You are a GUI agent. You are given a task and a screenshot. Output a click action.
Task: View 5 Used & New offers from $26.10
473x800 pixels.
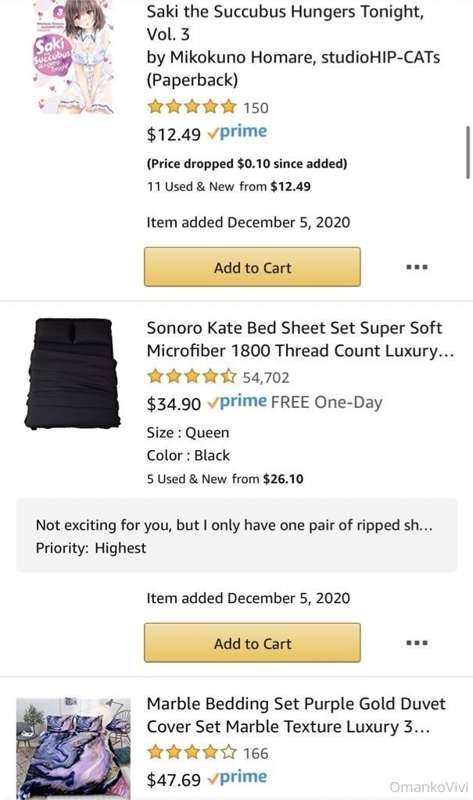(225, 479)
